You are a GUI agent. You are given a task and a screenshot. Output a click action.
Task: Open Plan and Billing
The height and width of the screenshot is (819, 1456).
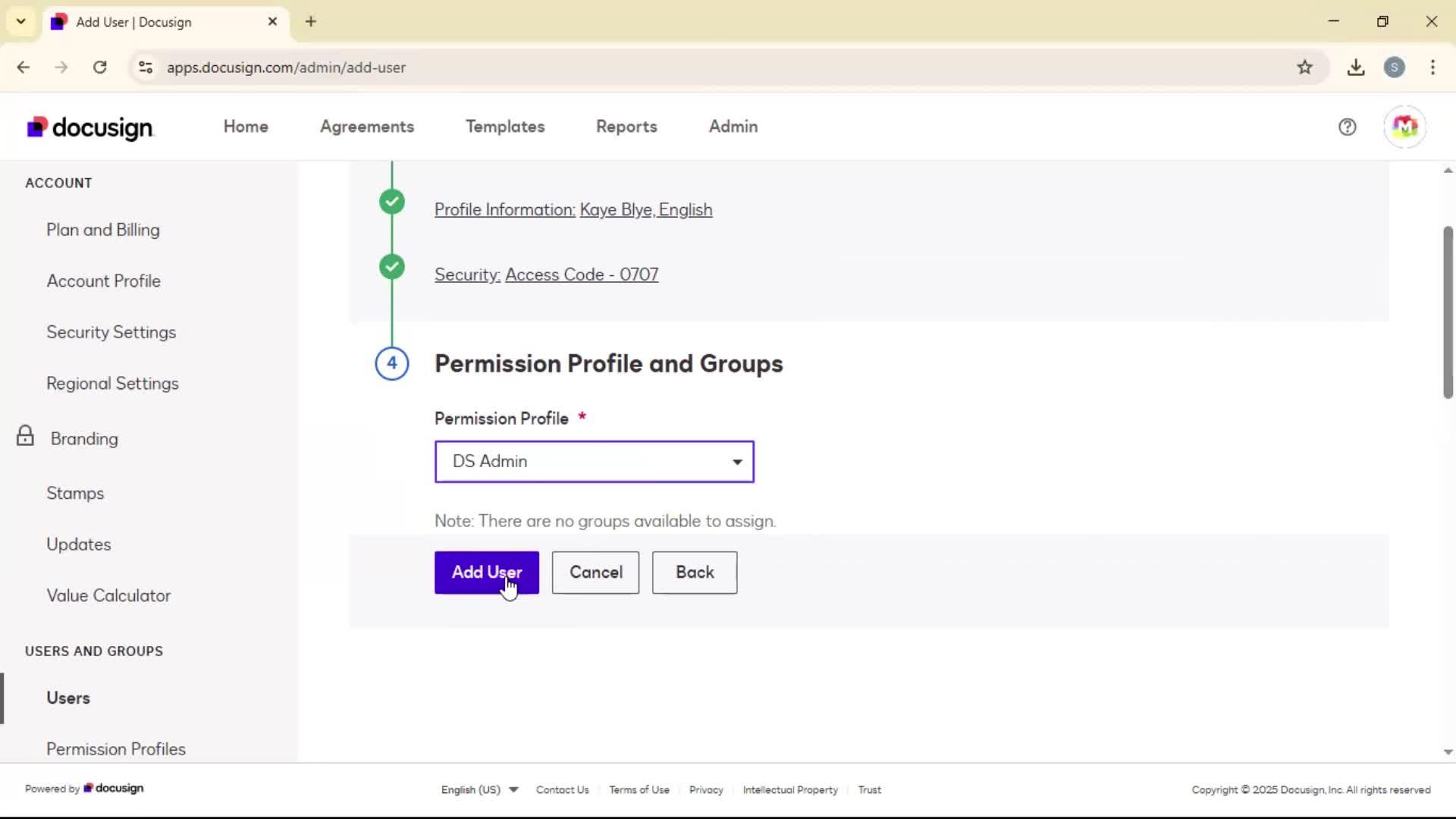(103, 230)
